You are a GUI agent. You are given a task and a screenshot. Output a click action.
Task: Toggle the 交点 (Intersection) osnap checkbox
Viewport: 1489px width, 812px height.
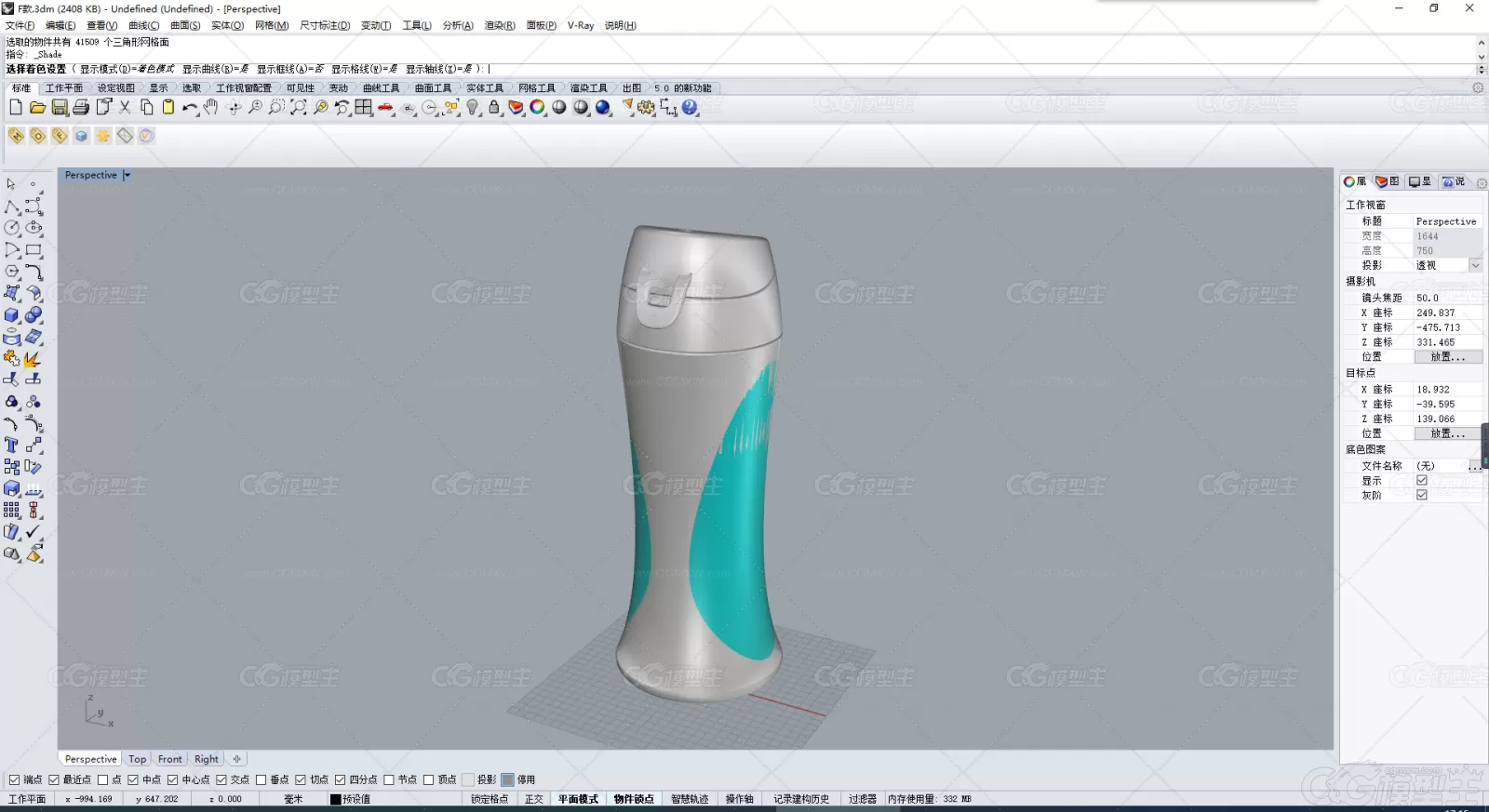221,780
